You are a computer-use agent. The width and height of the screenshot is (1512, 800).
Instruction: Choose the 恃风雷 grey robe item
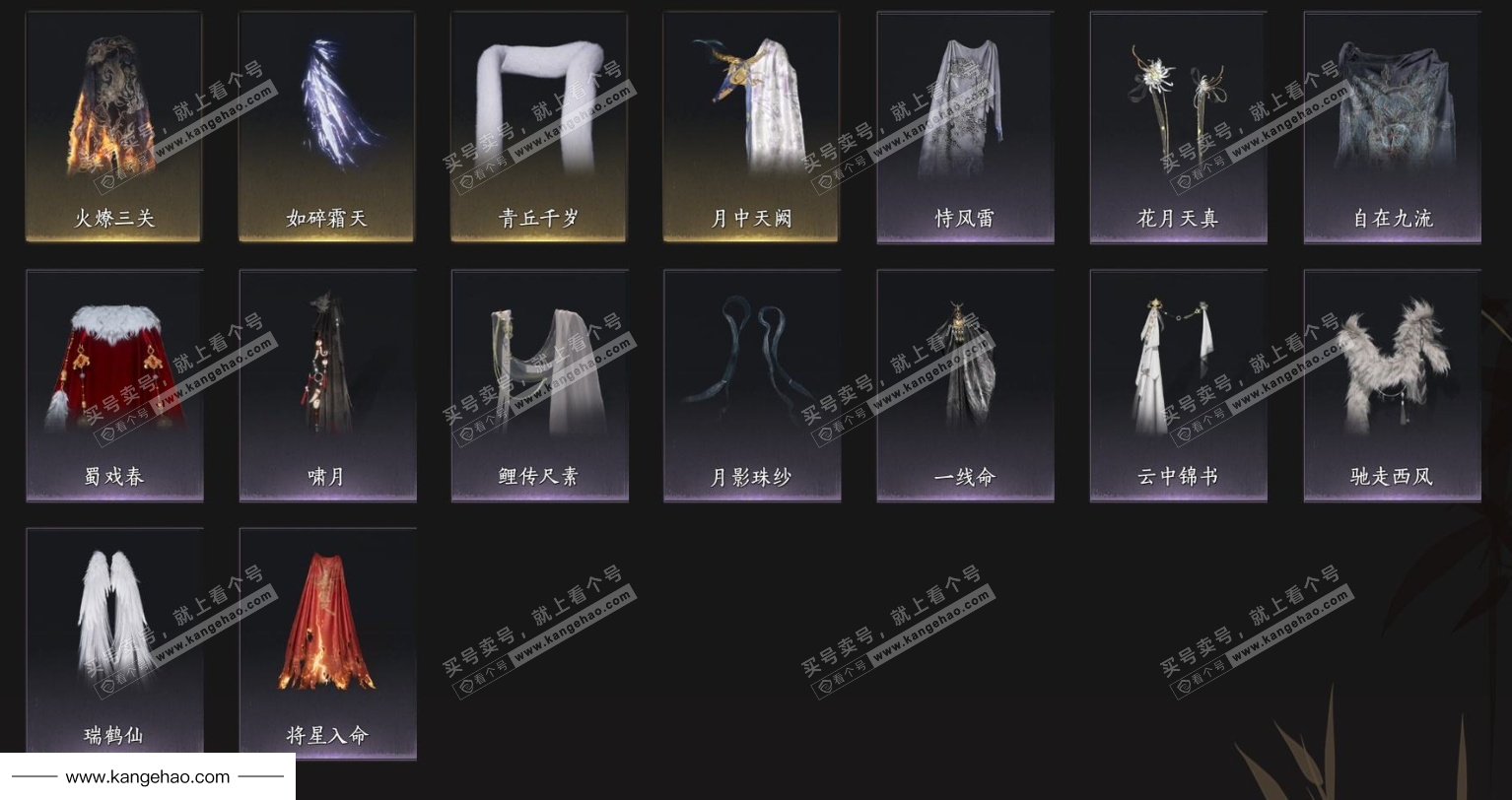click(x=965, y=126)
